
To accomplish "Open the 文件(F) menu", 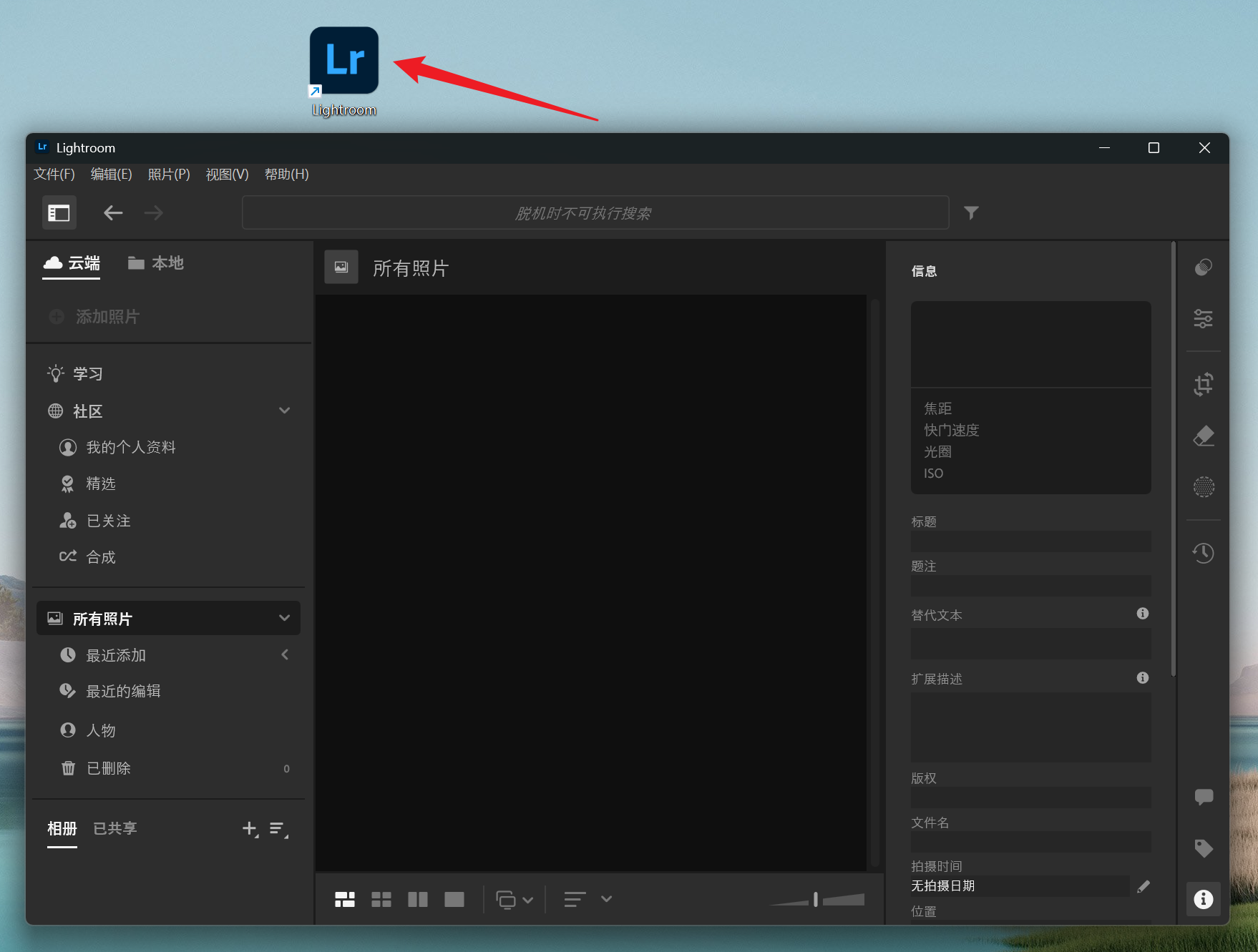I will pyautogui.click(x=54, y=175).
